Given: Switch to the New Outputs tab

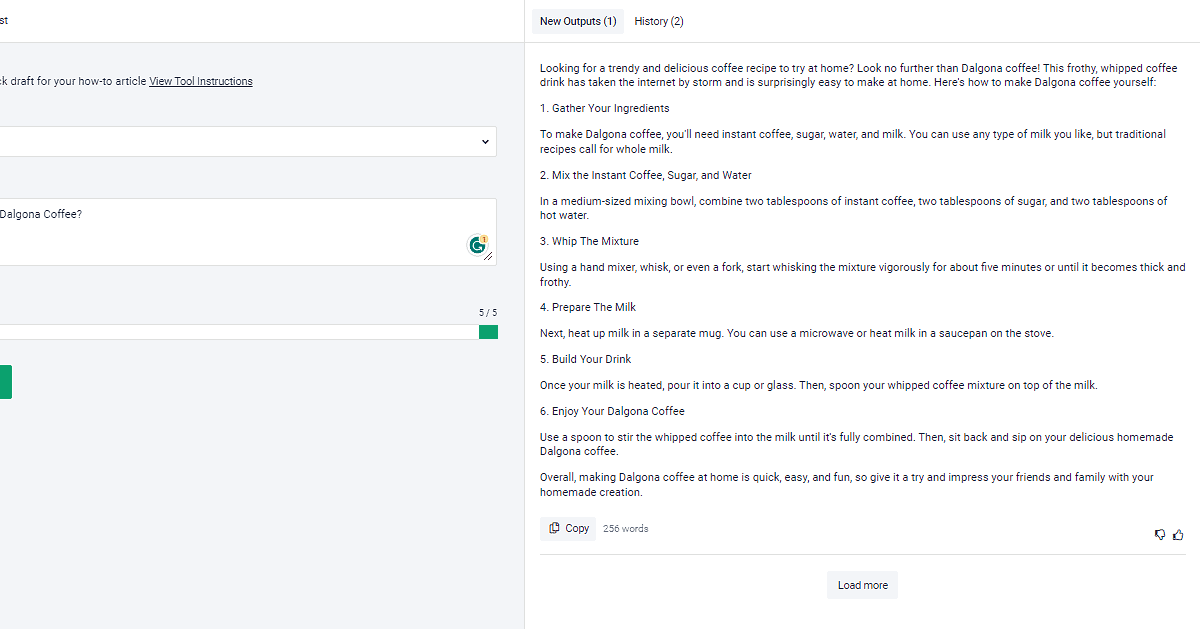Looking at the screenshot, I should coord(578,21).
